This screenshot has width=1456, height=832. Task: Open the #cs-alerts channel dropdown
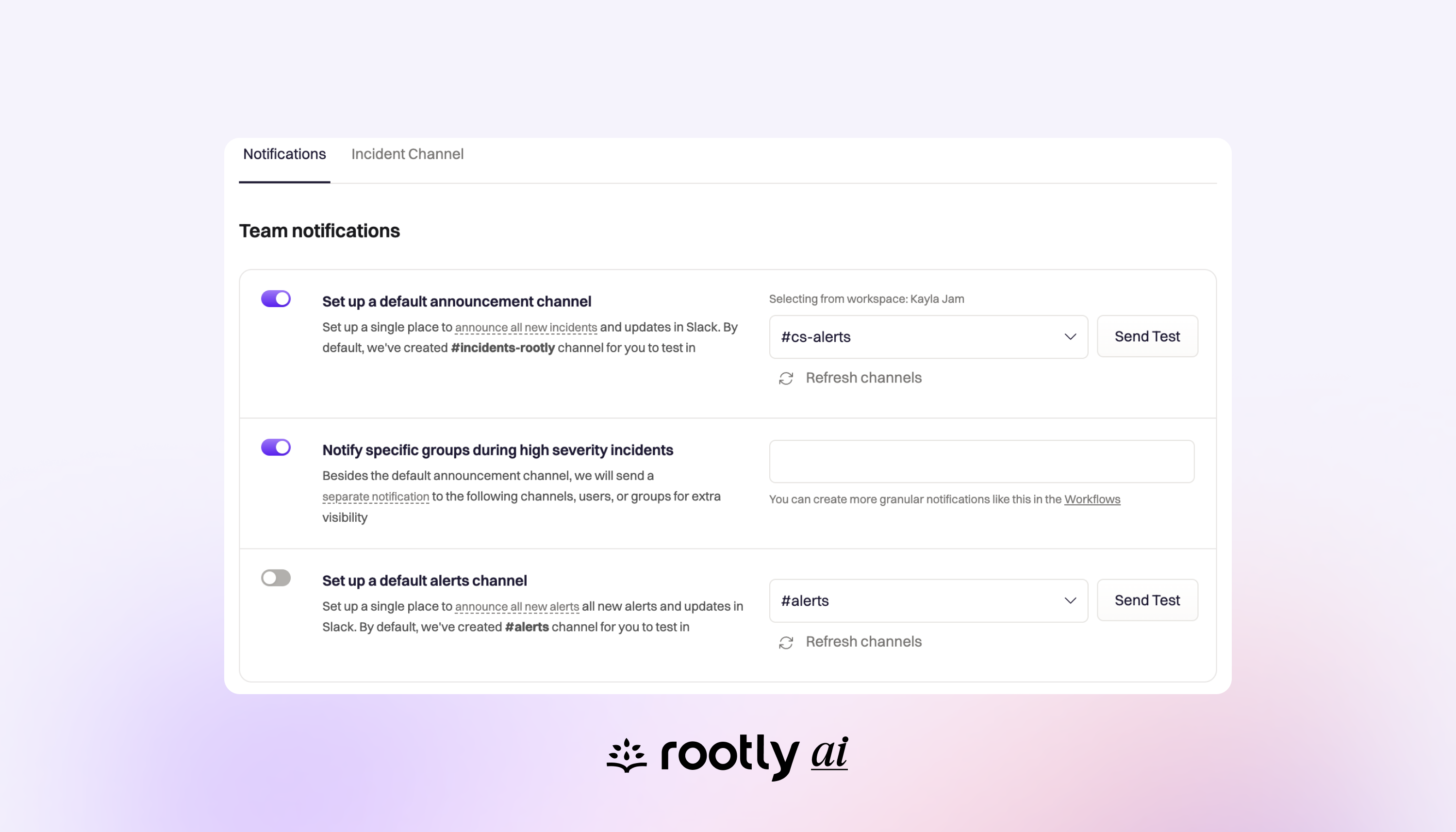click(927, 337)
